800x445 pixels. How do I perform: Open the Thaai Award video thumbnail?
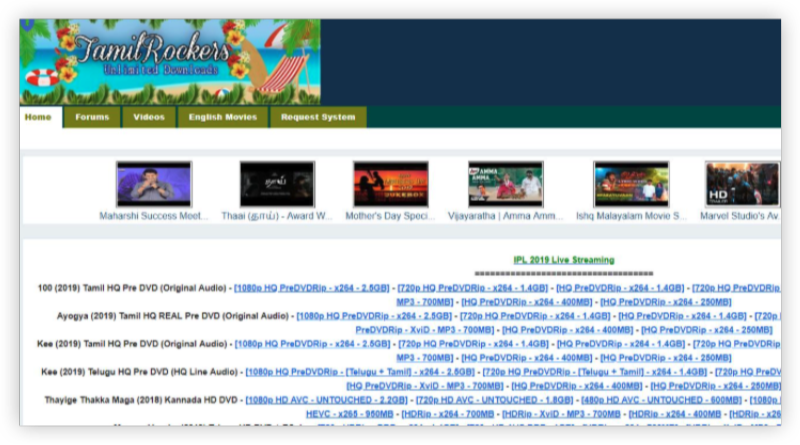click(277, 184)
